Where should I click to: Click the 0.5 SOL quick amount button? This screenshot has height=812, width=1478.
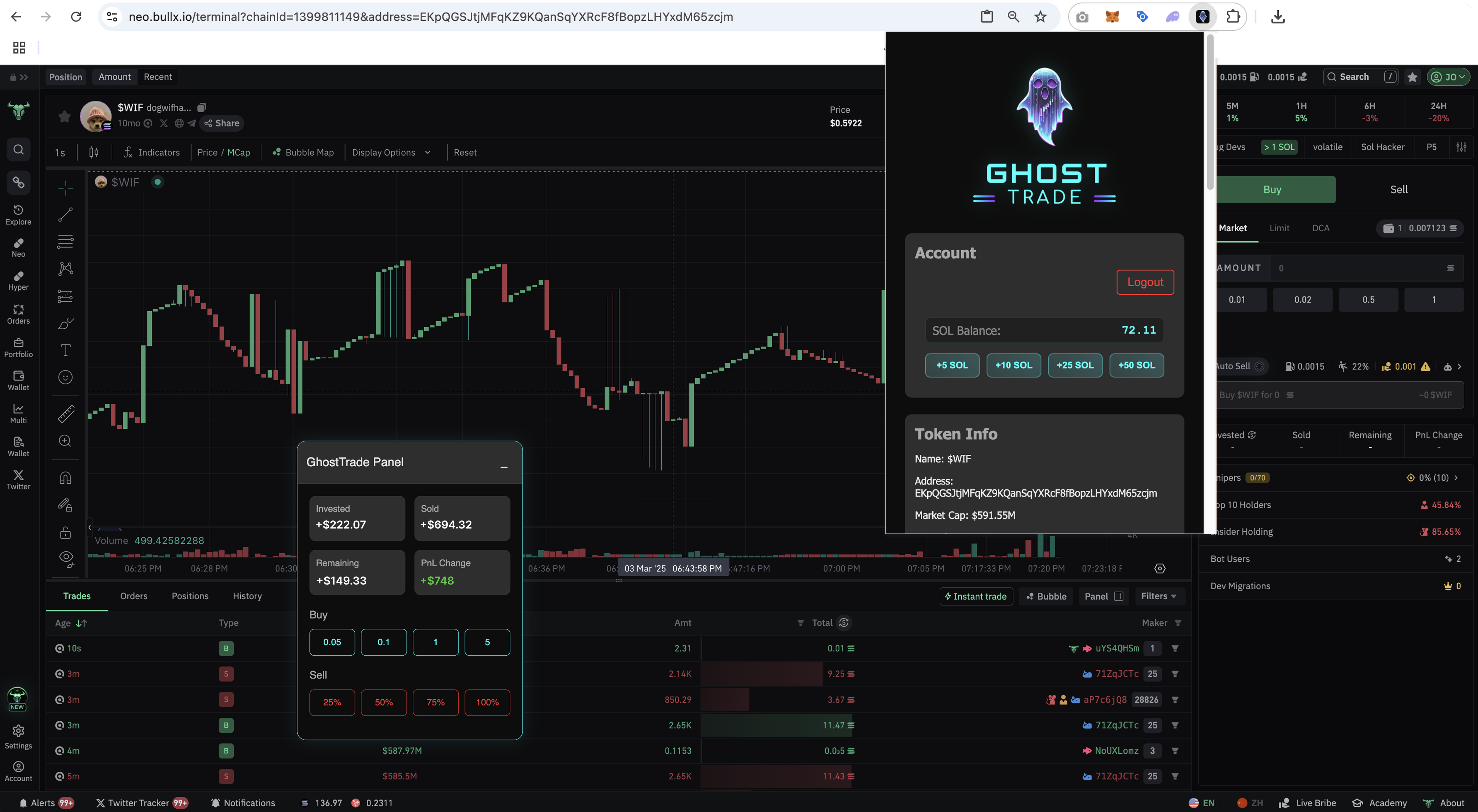pos(1368,299)
